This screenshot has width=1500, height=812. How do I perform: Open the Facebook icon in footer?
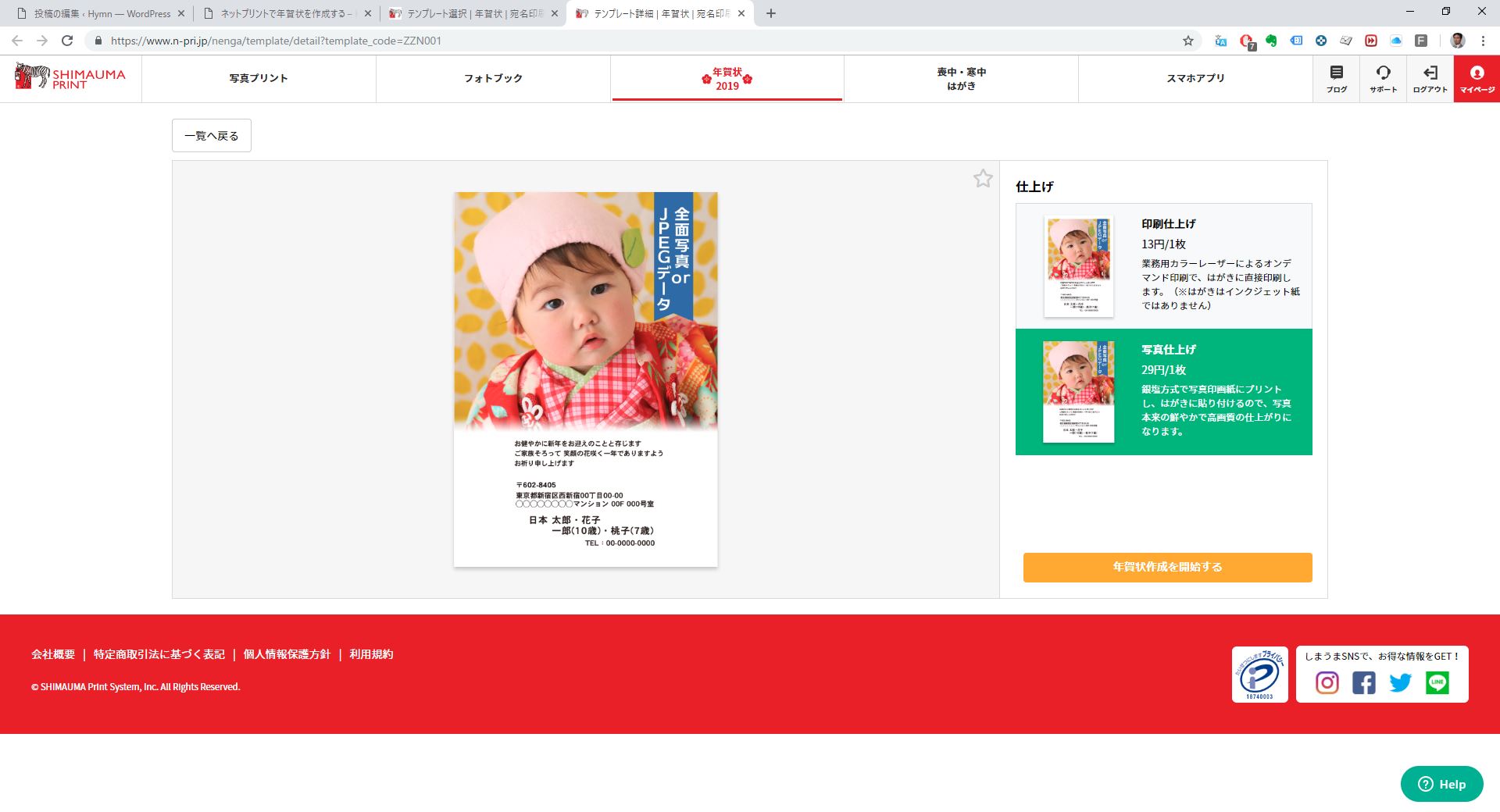1363,683
